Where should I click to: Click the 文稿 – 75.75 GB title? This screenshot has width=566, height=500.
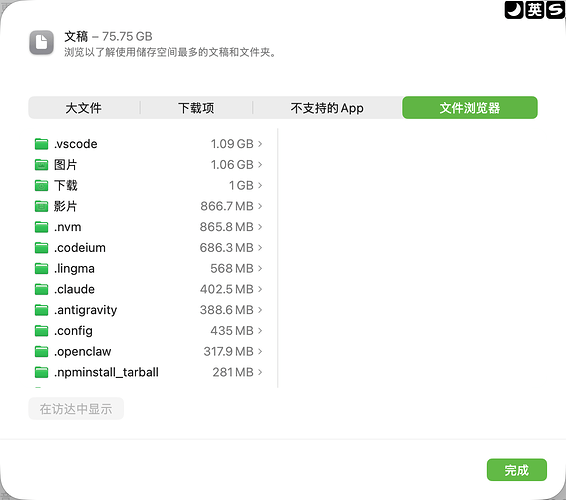coord(108,36)
